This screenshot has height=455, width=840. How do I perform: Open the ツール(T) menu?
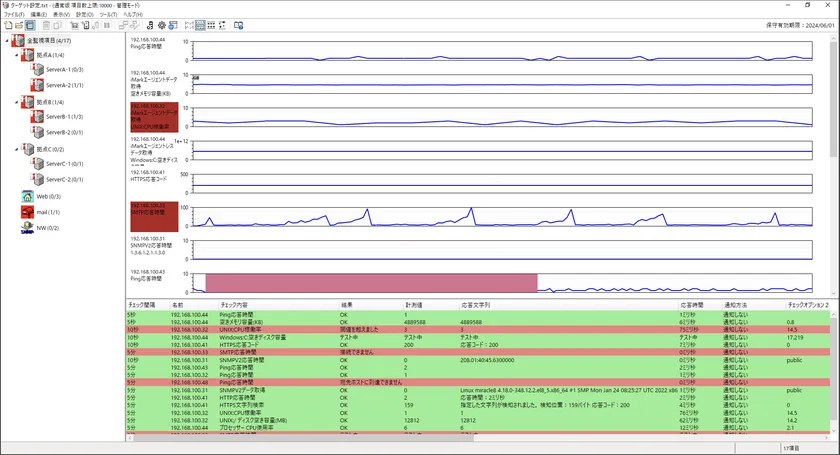[x=108, y=15]
